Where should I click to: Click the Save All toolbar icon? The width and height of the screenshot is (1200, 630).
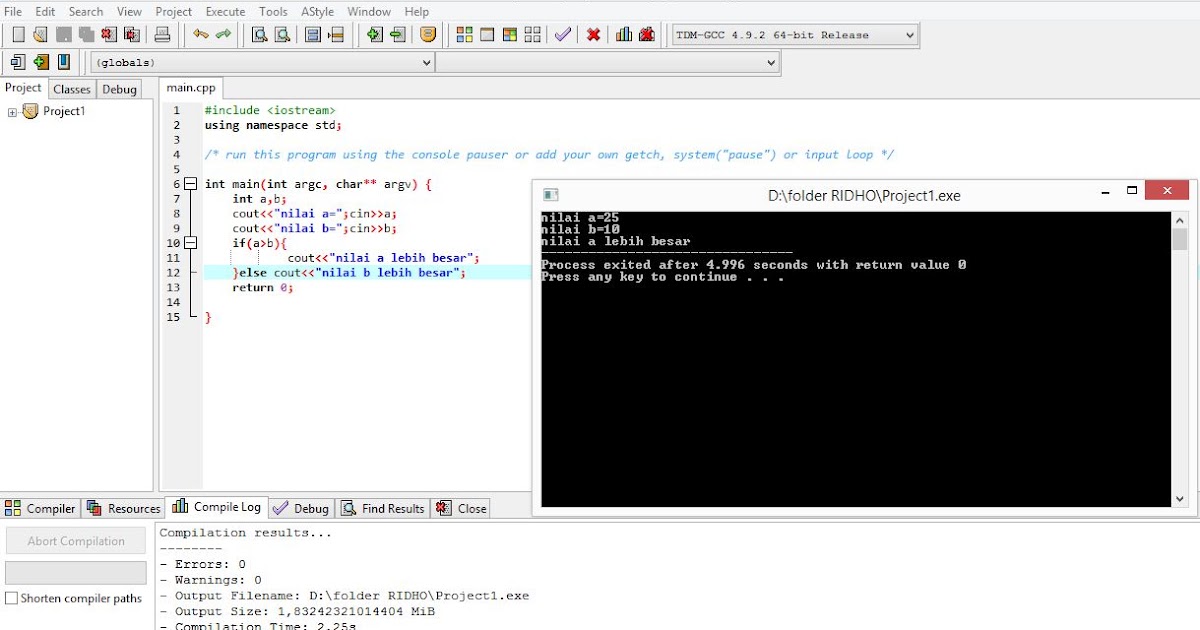click(87, 35)
